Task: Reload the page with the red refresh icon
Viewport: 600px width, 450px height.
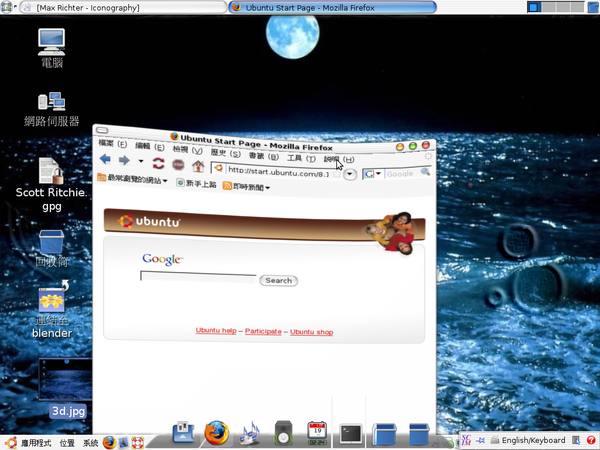Action: click(158, 163)
